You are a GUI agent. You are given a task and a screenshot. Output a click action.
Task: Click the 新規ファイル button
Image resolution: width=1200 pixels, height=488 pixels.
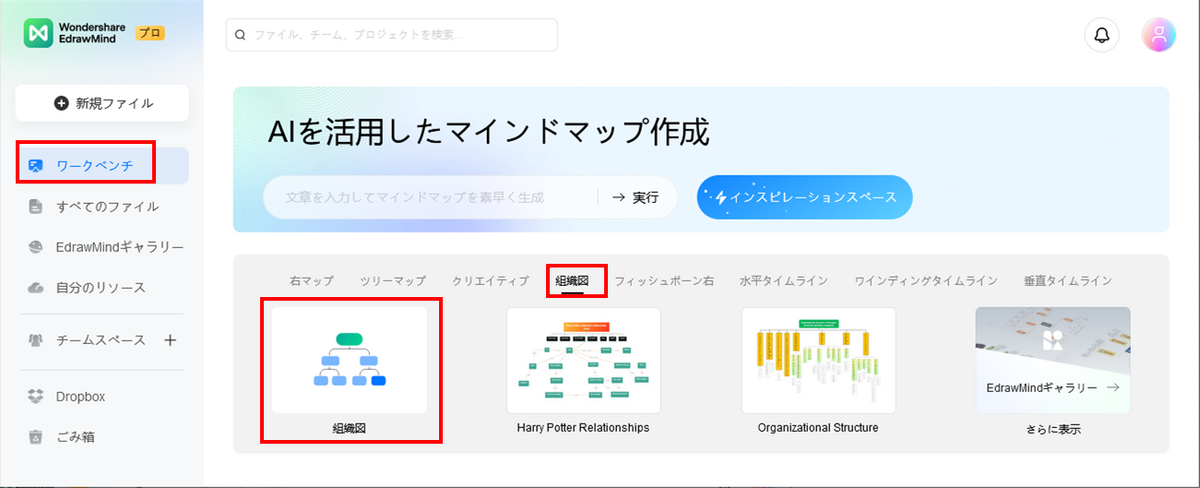coord(102,103)
